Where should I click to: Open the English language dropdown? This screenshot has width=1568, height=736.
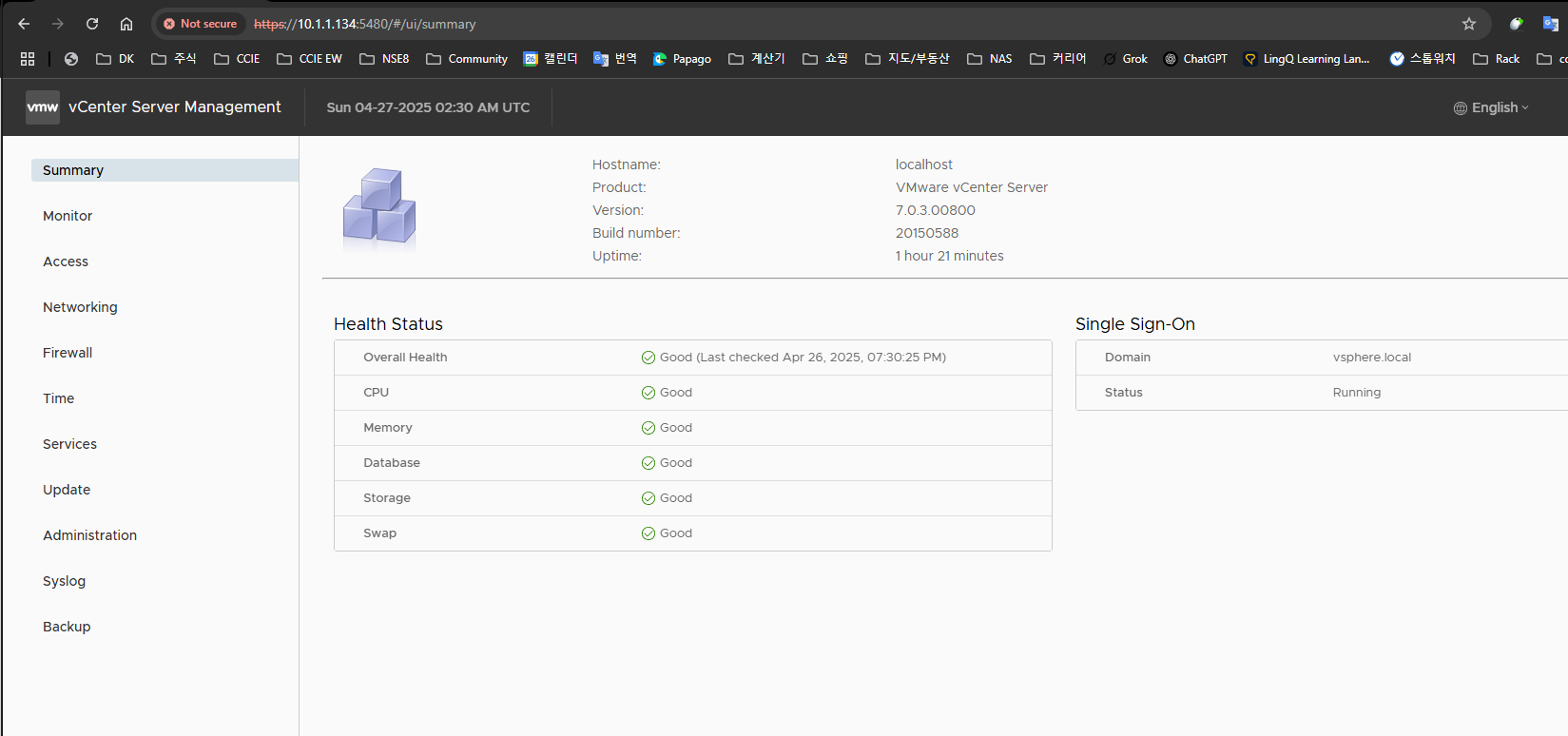pyautogui.click(x=1491, y=107)
